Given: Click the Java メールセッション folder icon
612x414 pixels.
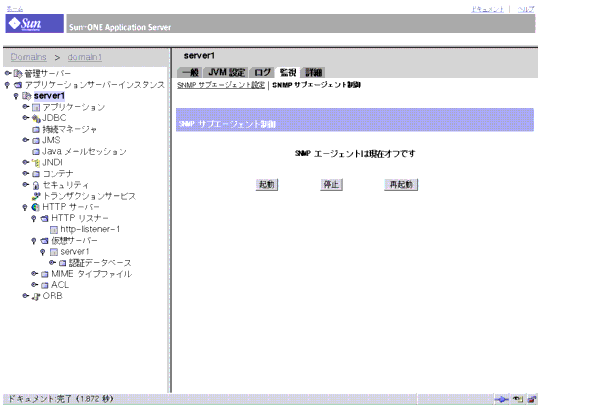Looking at the screenshot, I should [36, 152].
